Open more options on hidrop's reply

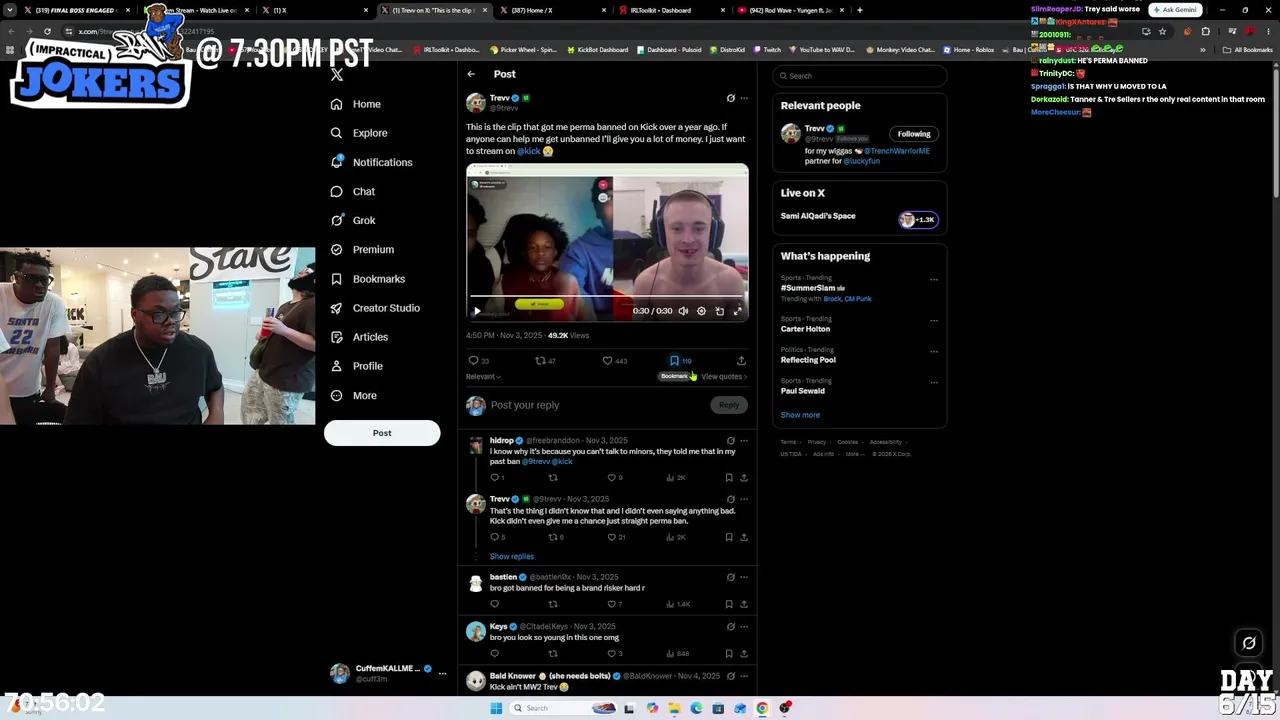pyautogui.click(x=743, y=441)
